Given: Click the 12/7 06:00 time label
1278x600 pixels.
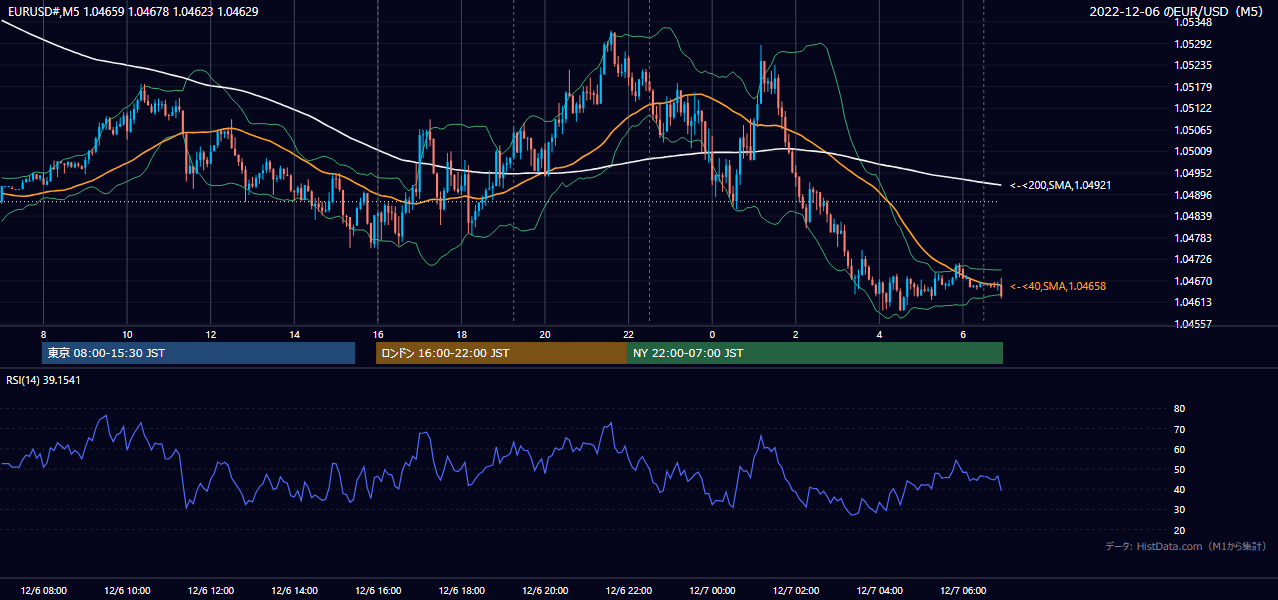Looking at the screenshot, I should 963,591.
